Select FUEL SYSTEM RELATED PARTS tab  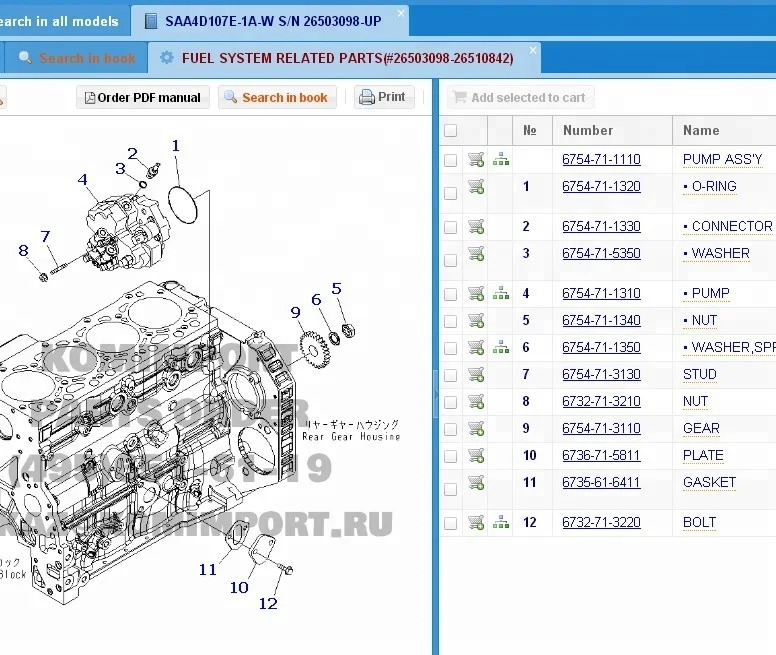(x=344, y=58)
